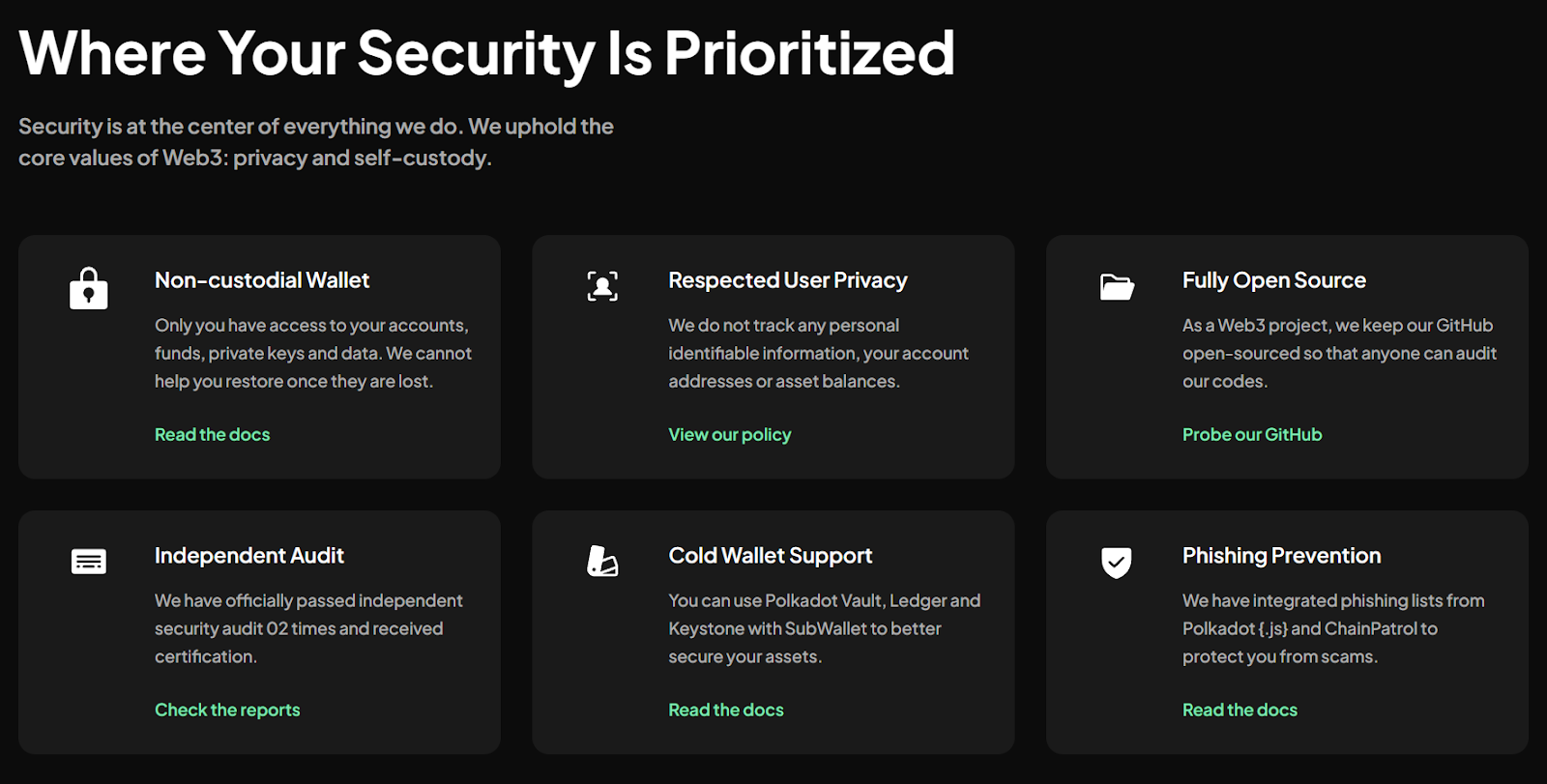Viewport: 1547px width, 784px height.
Task: Click the shield checkmark Phishing Prevention icon
Action: coord(1117,563)
